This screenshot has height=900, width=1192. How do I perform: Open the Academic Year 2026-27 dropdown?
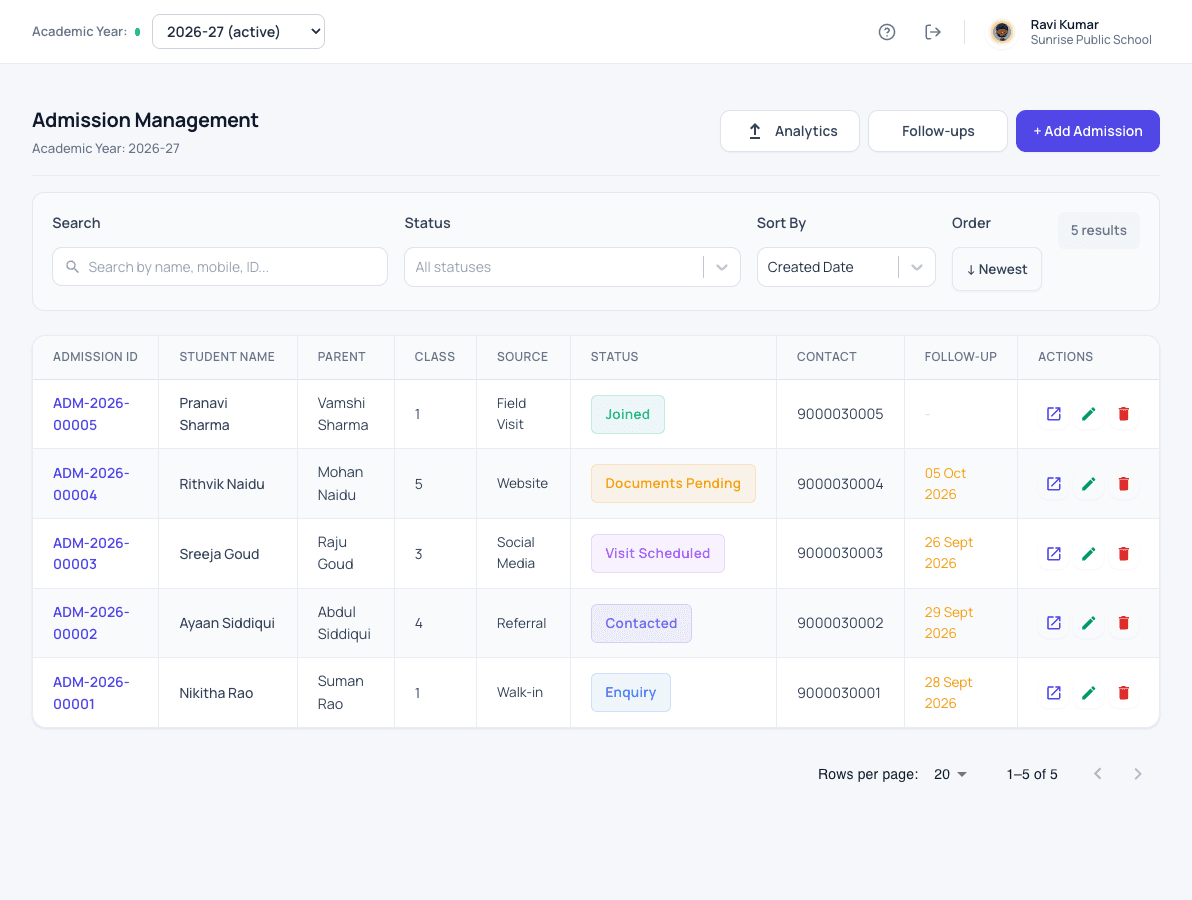coord(239,32)
